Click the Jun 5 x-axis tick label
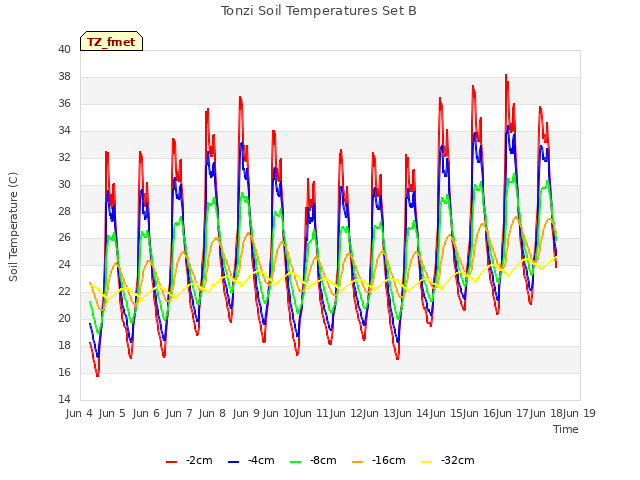 (x=112, y=413)
